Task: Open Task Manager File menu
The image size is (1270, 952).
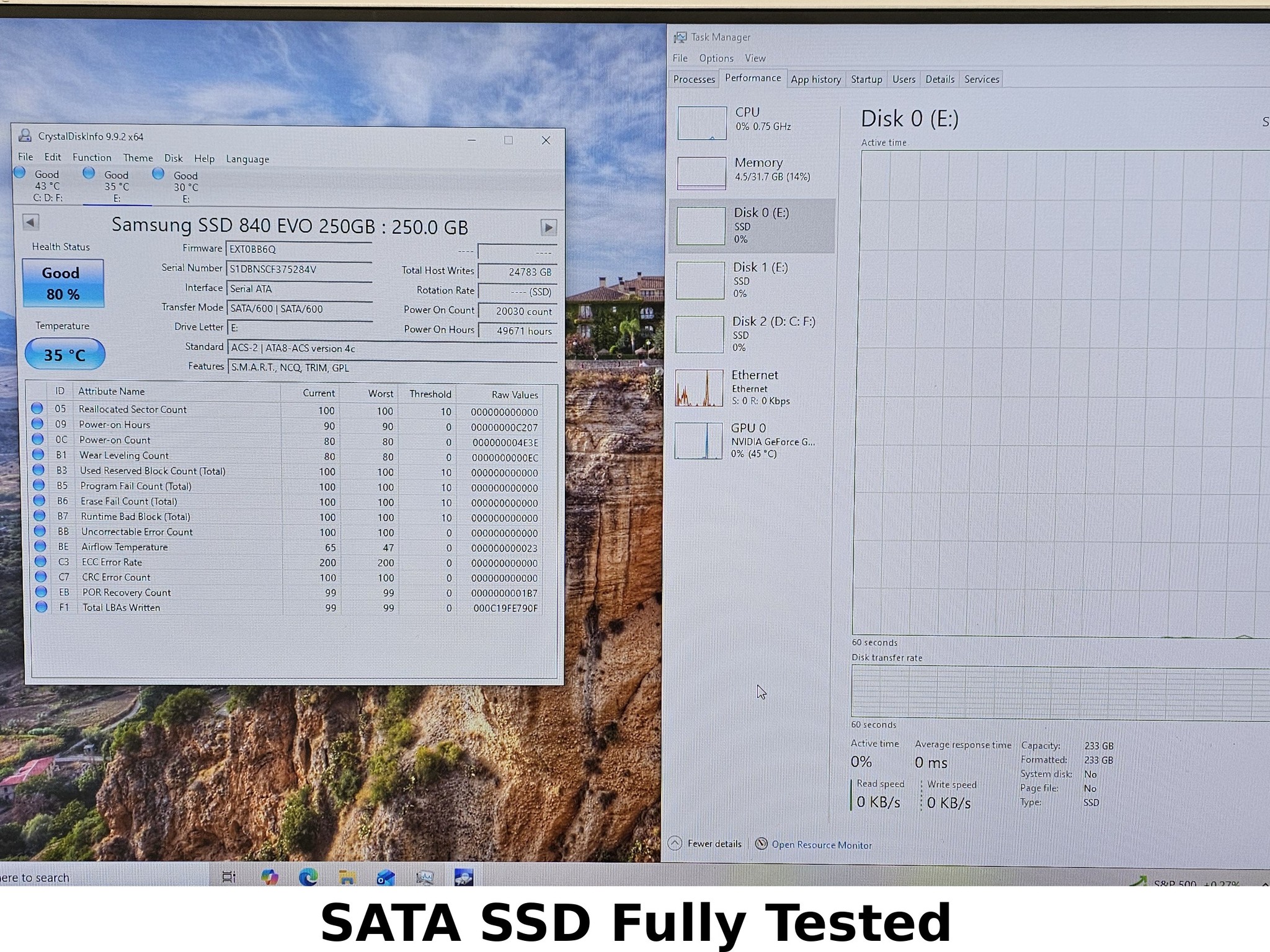Action: [x=680, y=58]
